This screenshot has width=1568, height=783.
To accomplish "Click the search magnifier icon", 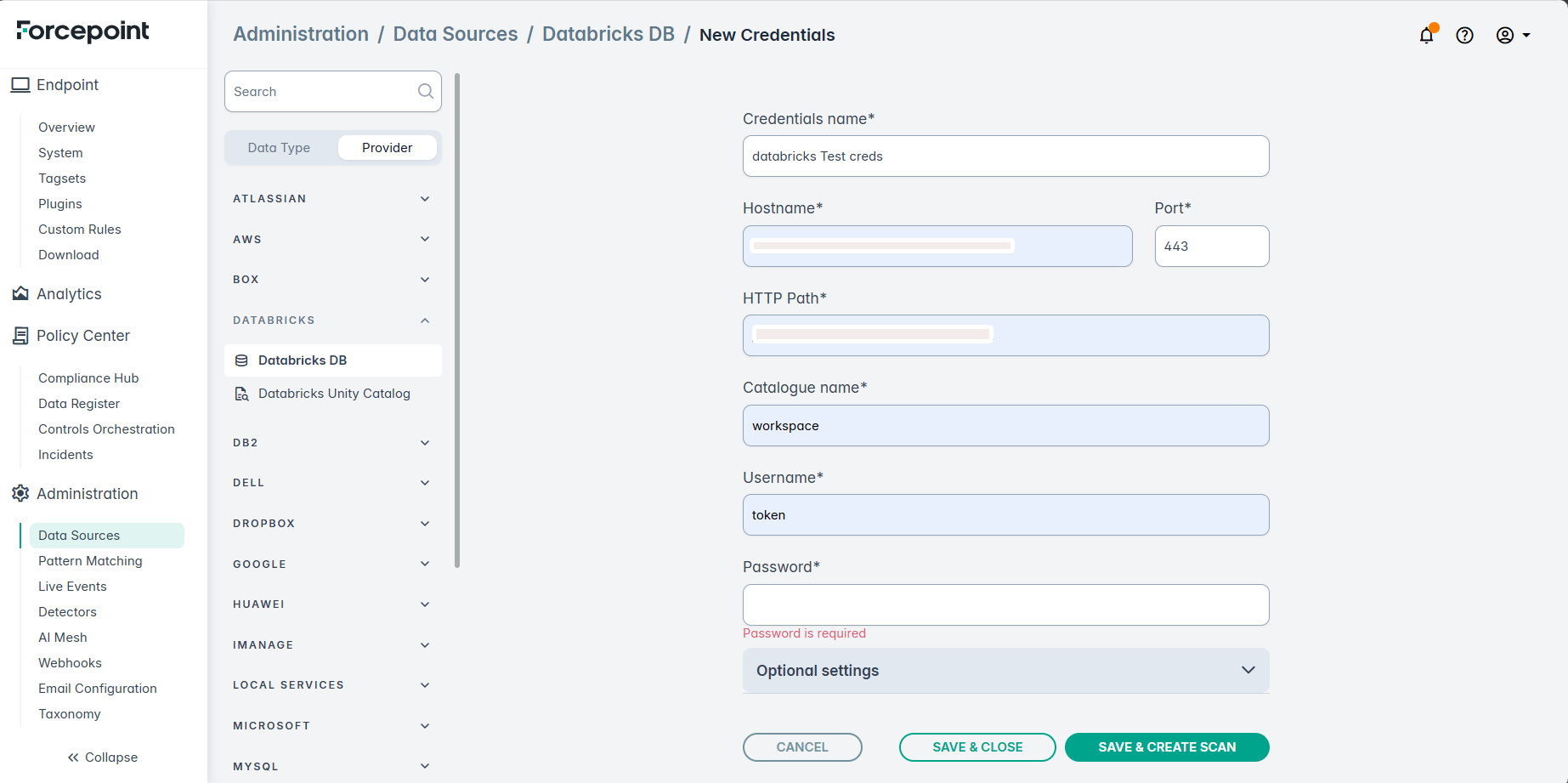I will pyautogui.click(x=425, y=92).
